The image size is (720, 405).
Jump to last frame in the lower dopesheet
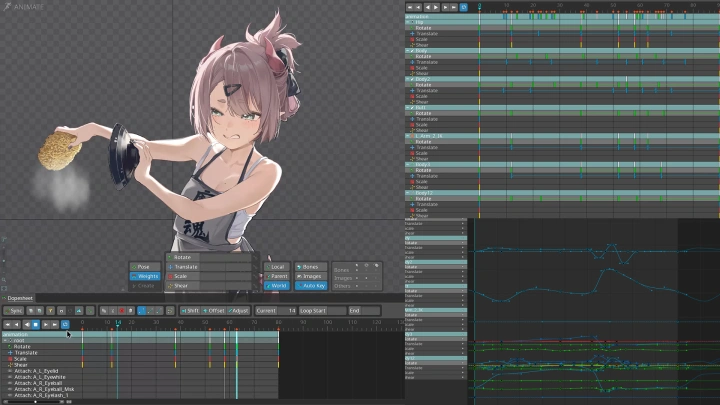pyautogui.click(x=55, y=324)
